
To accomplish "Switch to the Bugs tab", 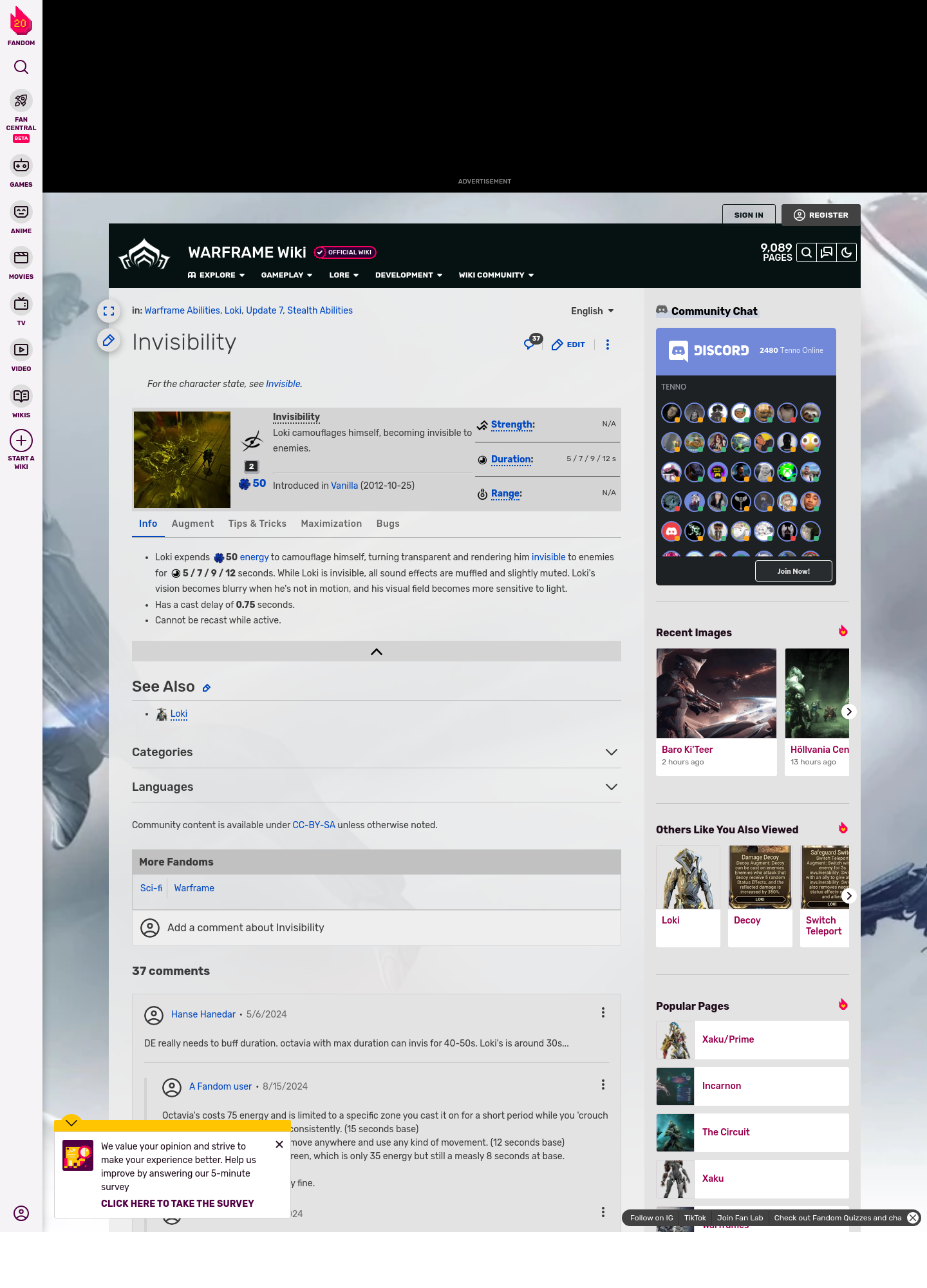I will coord(388,524).
